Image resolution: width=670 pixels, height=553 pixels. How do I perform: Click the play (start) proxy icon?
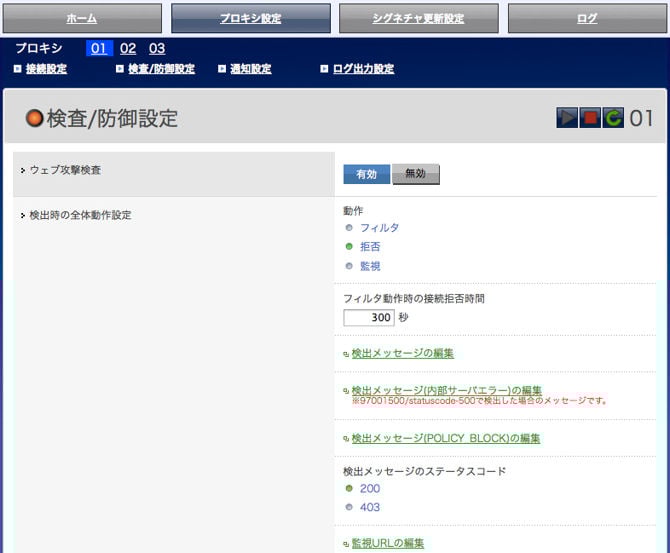(x=567, y=118)
